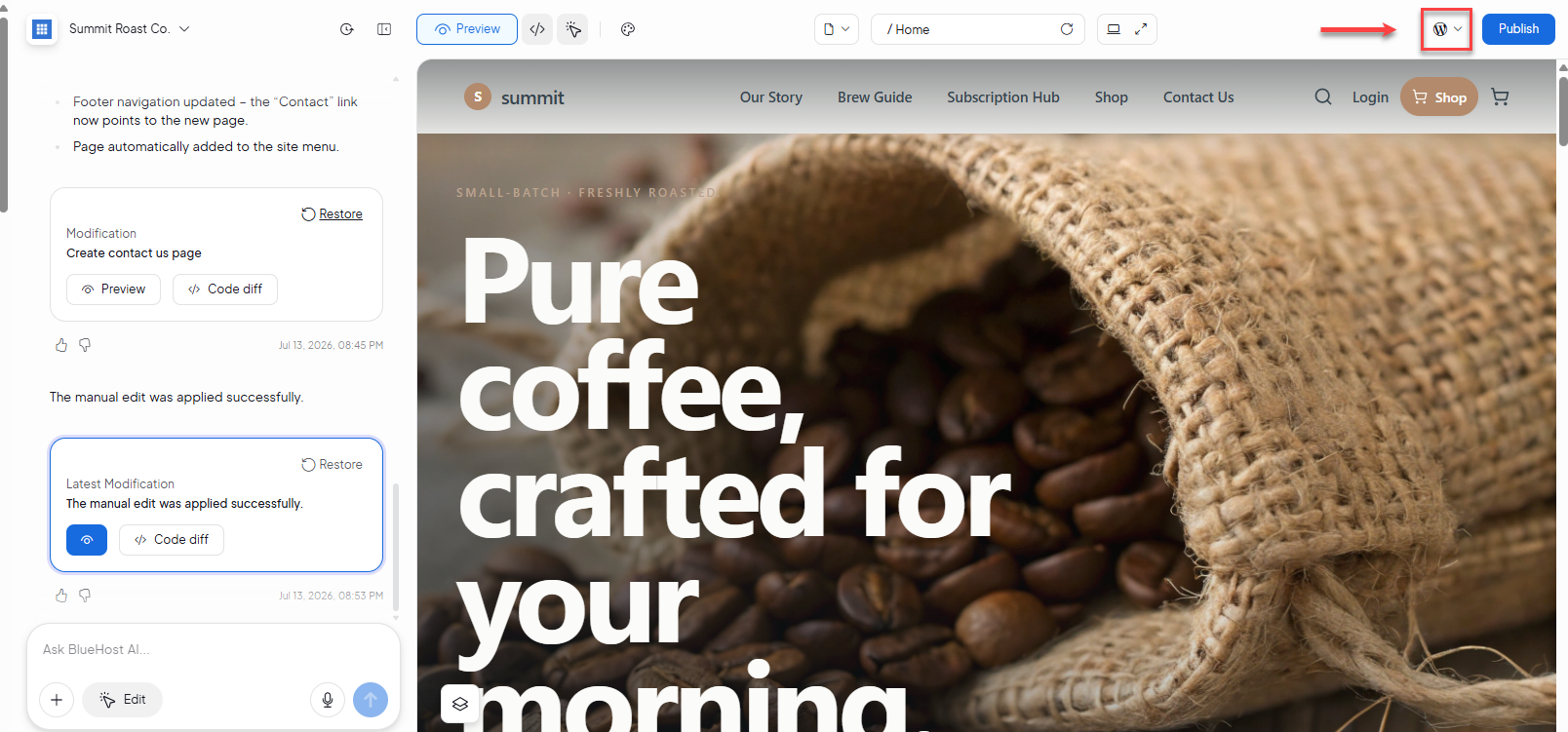Focus the Ask BlueHost AI input field

(x=214, y=650)
